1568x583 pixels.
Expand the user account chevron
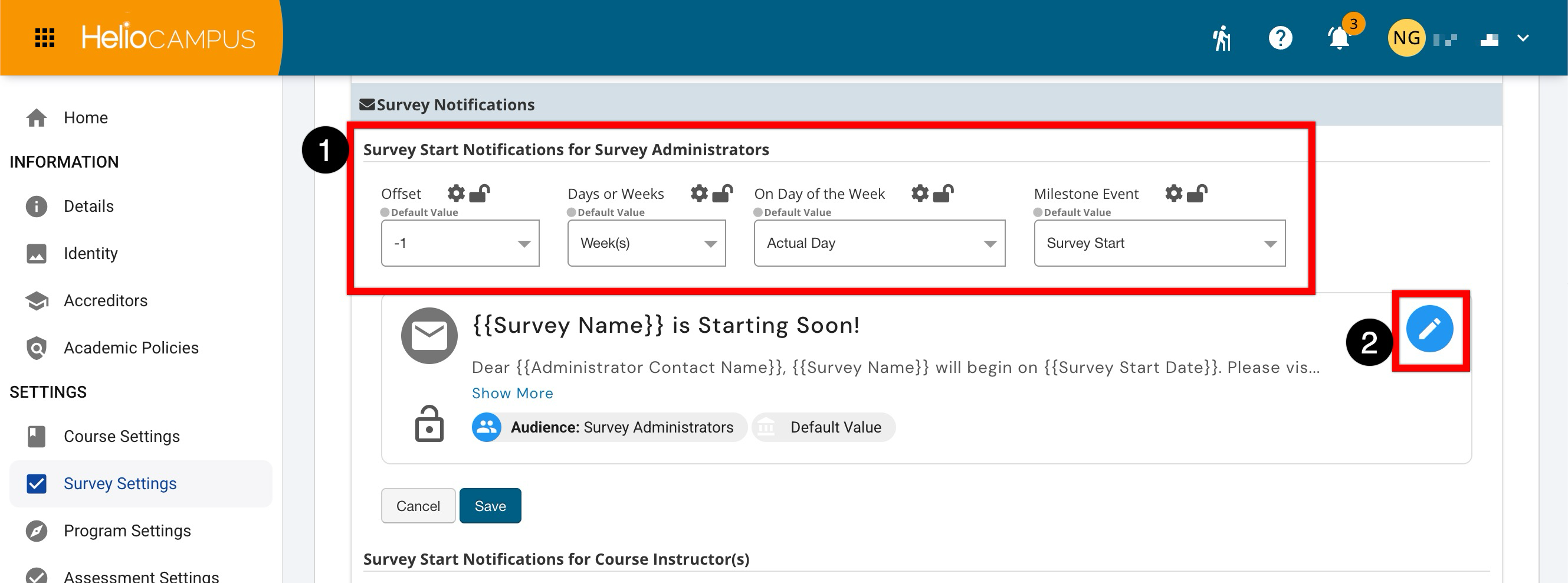pyautogui.click(x=1523, y=38)
